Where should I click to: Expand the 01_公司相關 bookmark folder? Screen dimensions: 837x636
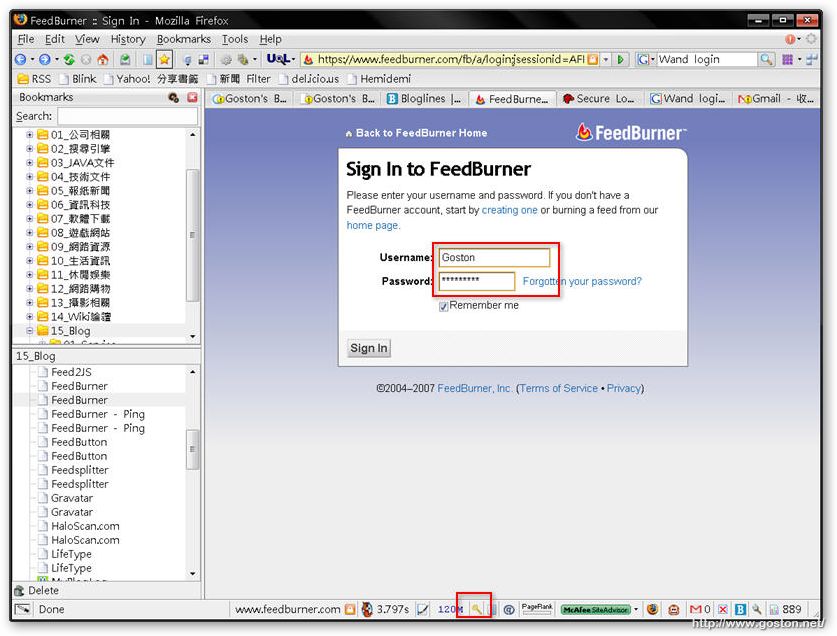(x=30, y=135)
